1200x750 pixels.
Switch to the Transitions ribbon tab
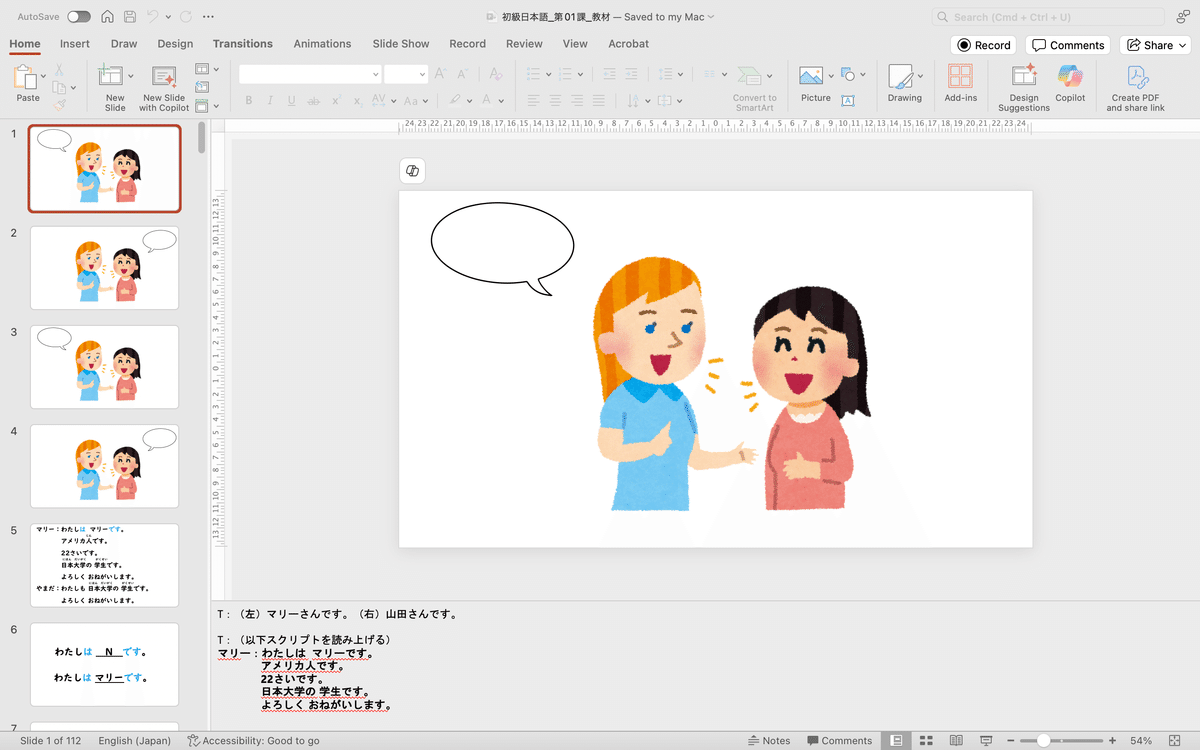click(242, 44)
